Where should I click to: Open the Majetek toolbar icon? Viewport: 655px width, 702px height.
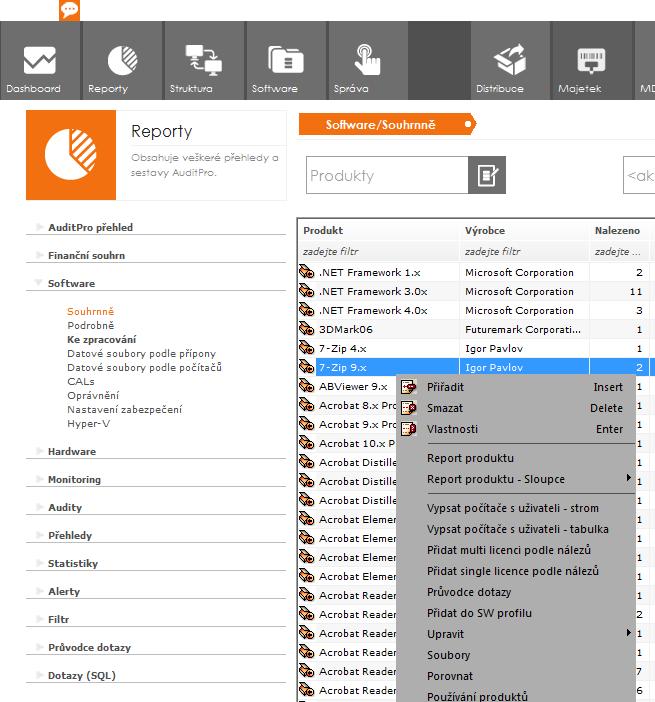point(591,60)
